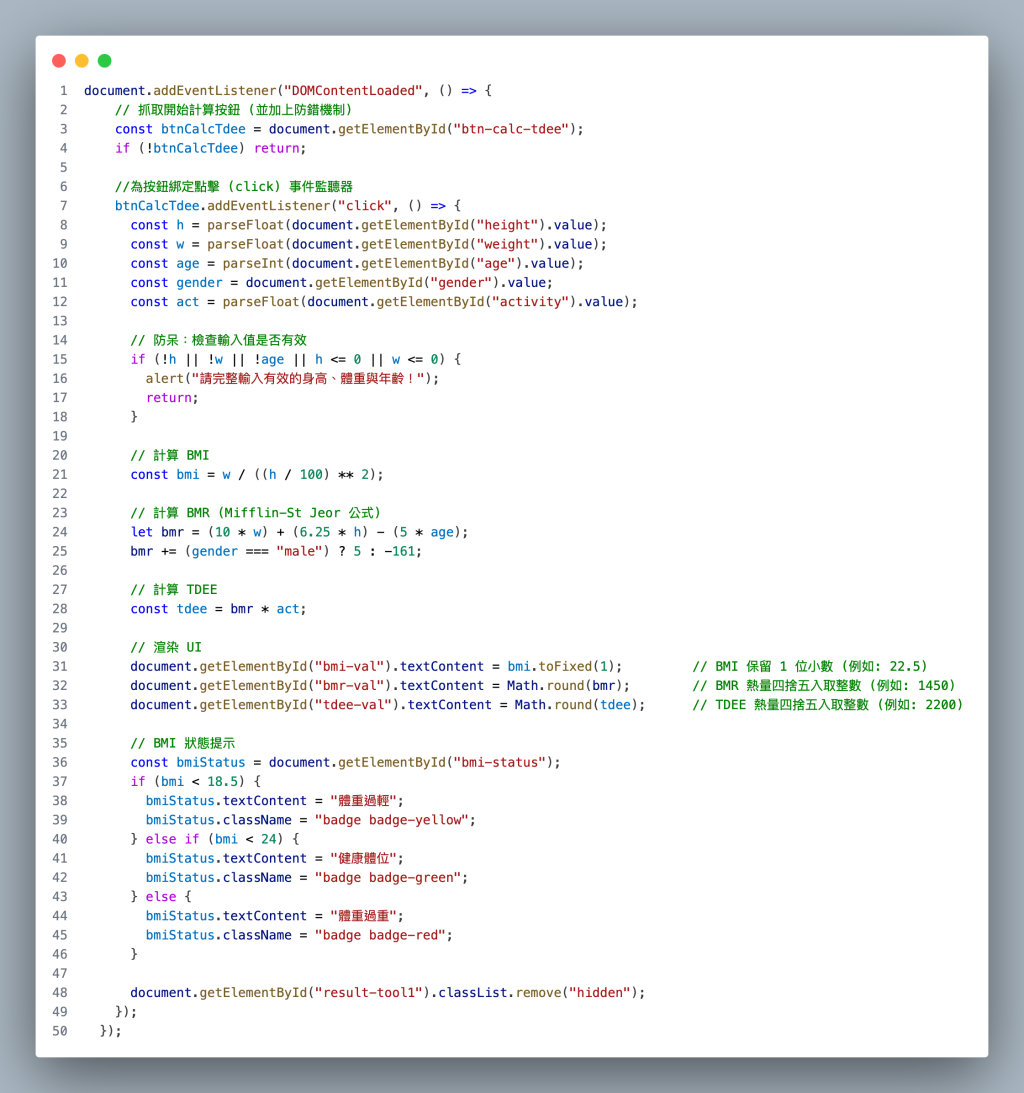This screenshot has height=1093, width=1024.
Task: Click the comment with example 22.5
Action: click(x=810, y=666)
